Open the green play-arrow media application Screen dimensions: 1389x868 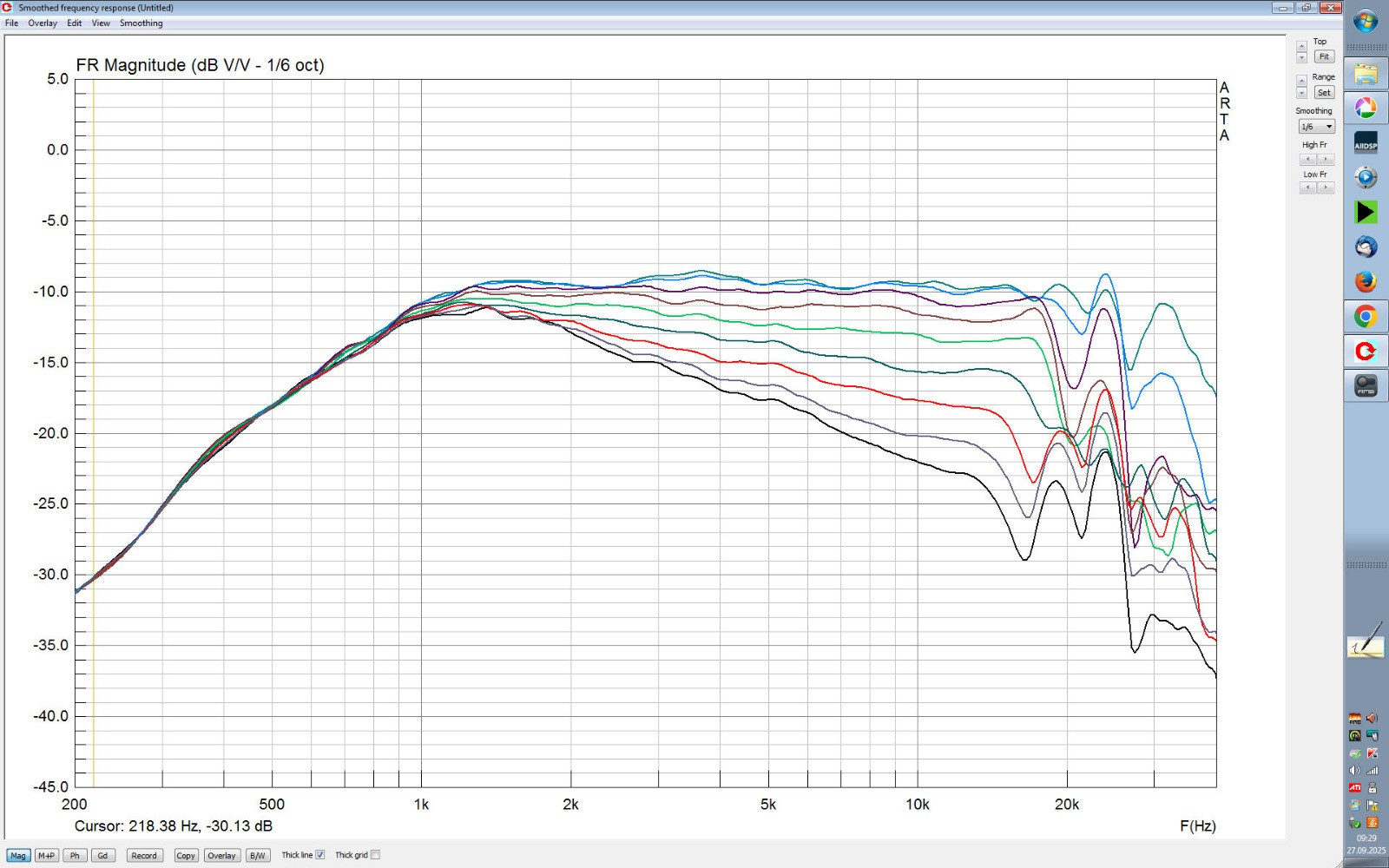click(x=1366, y=213)
